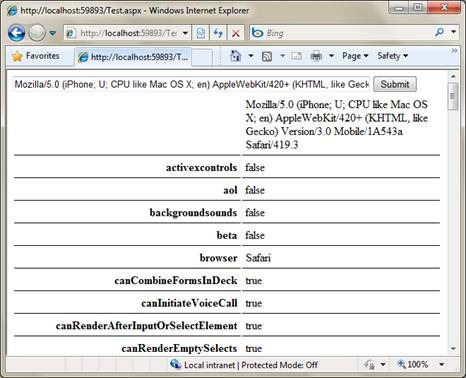Image resolution: width=466 pixels, height=378 pixels.
Task: Expand the address bar dropdown
Action: (185, 33)
